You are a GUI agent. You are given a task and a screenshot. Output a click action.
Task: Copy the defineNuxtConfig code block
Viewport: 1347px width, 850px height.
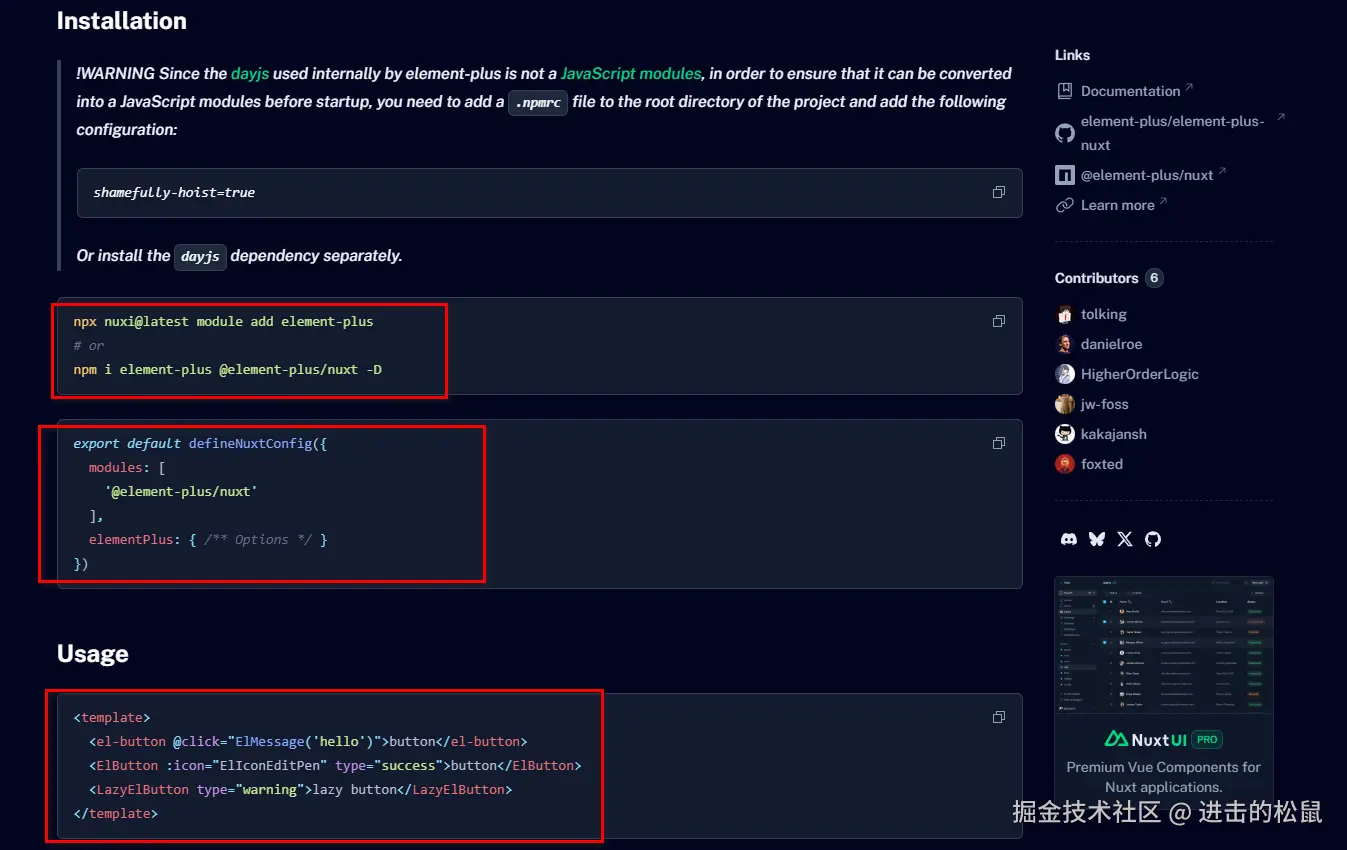(x=998, y=443)
